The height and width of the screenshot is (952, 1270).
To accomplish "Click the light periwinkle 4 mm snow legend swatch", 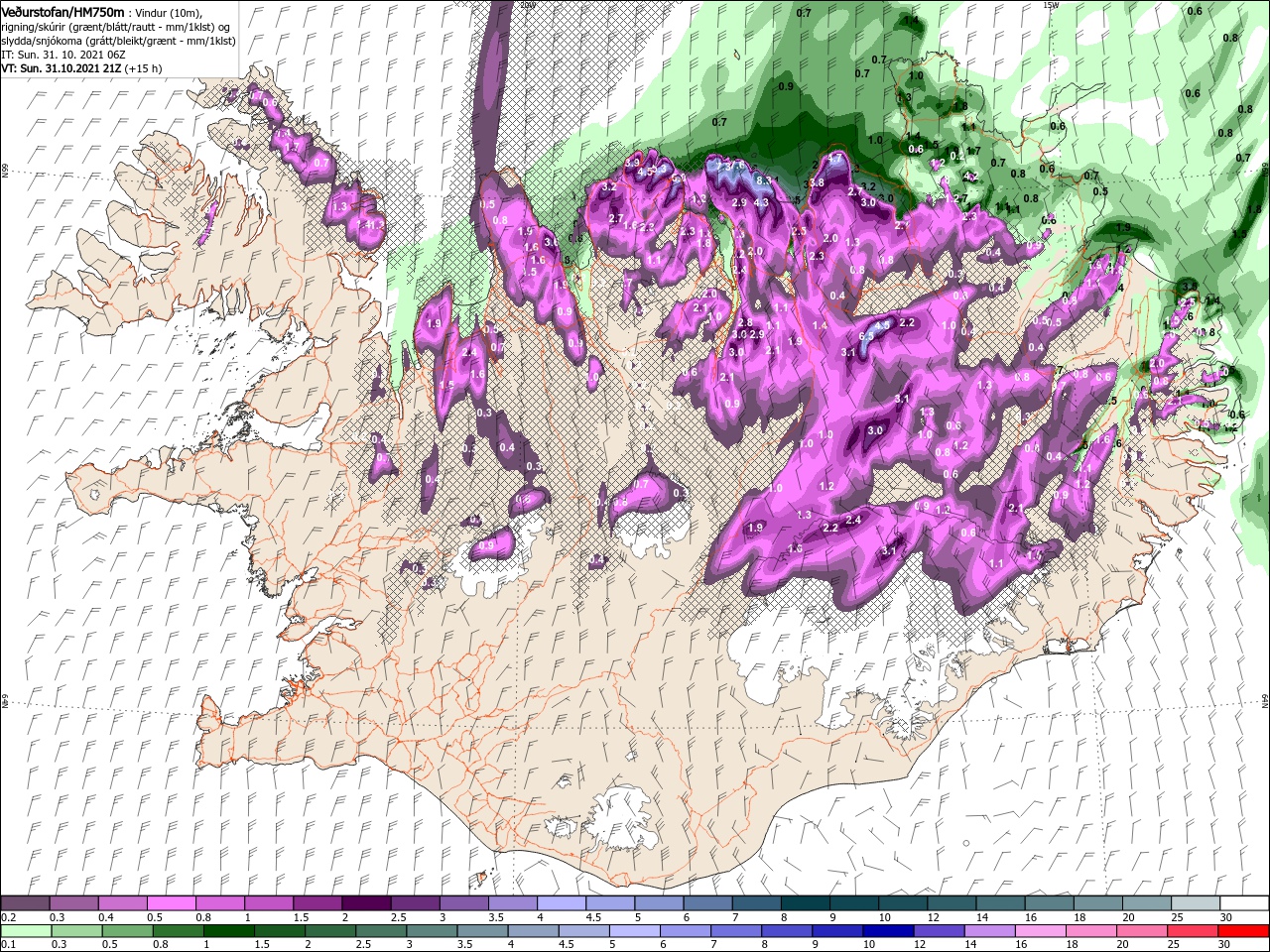I will (562, 902).
